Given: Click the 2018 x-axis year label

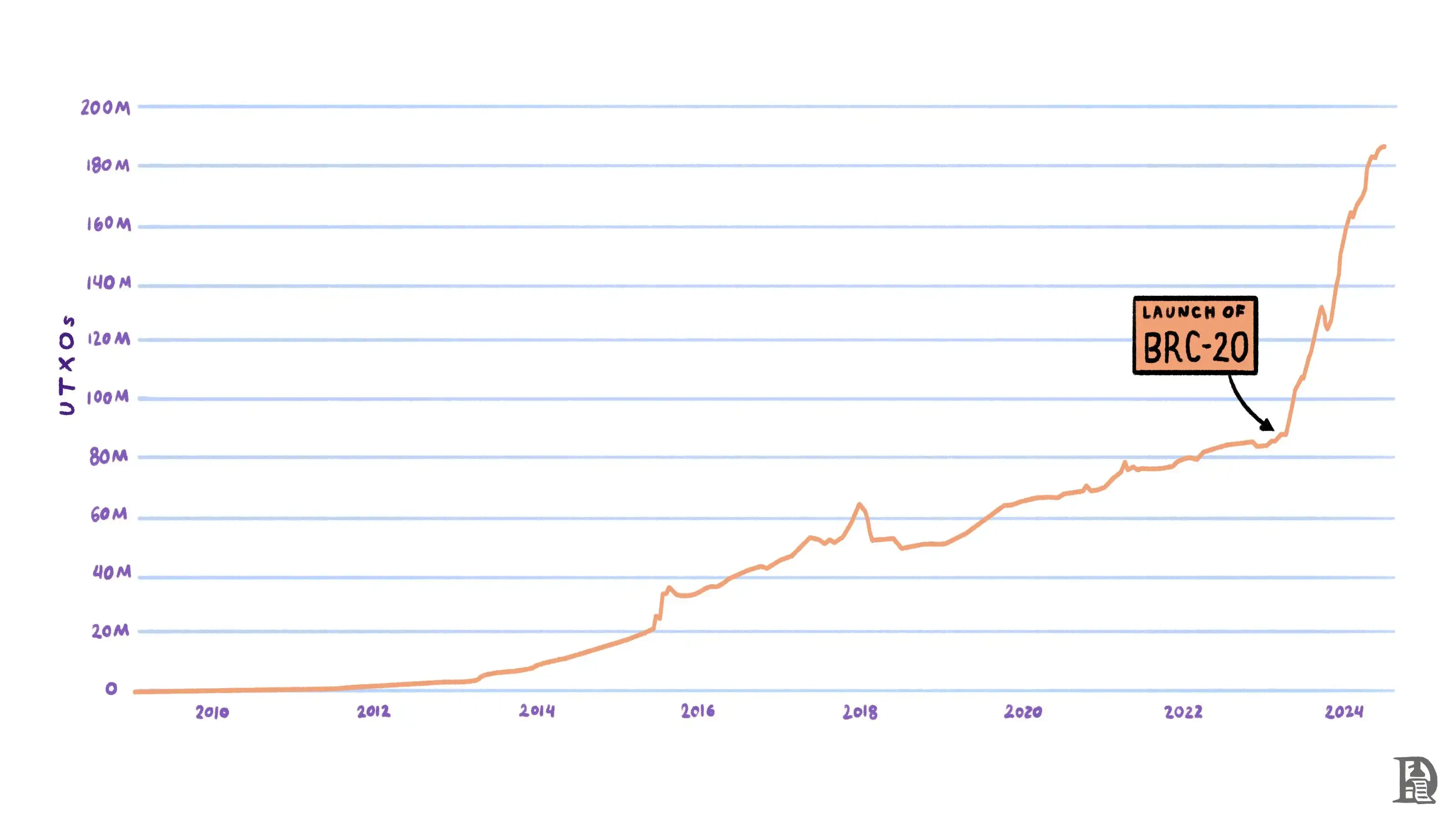Looking at the screenshot, I should (x=860, y=712).
